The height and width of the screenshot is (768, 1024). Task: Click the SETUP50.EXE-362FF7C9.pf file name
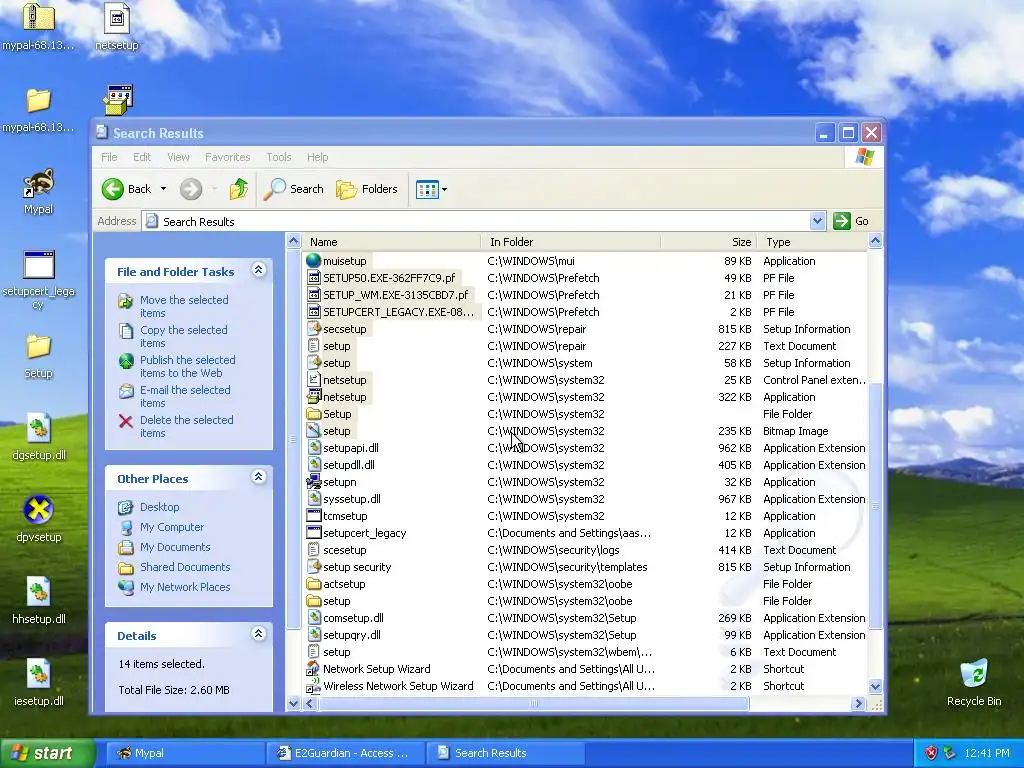tap(389, 278)
